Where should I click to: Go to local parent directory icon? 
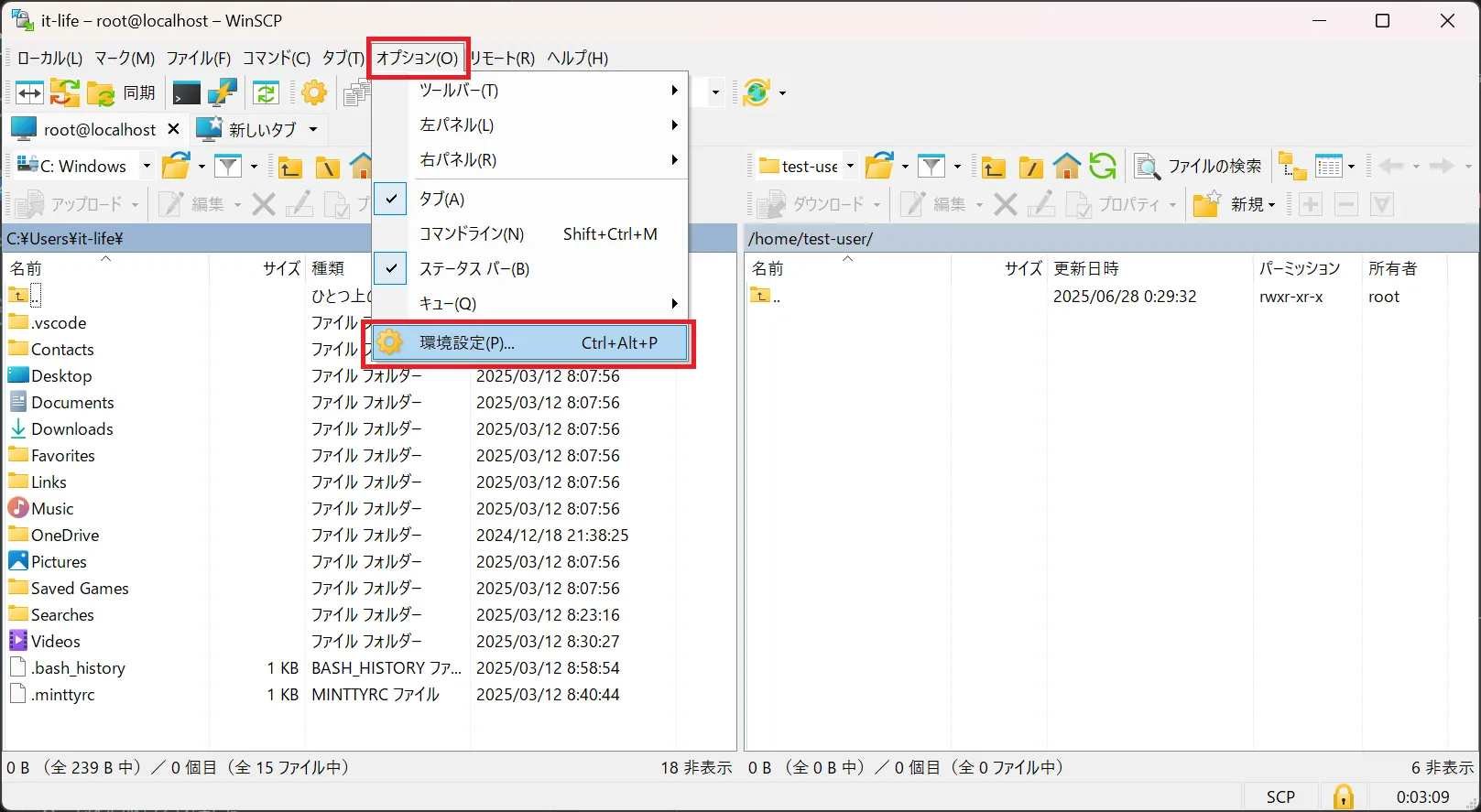290,167
